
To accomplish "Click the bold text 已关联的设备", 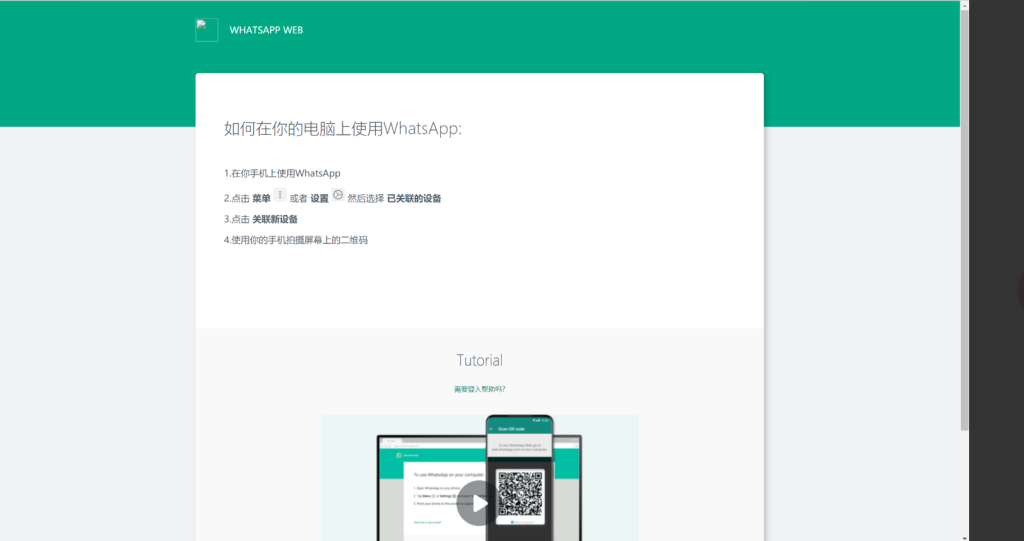I will (x=414, y=199).
